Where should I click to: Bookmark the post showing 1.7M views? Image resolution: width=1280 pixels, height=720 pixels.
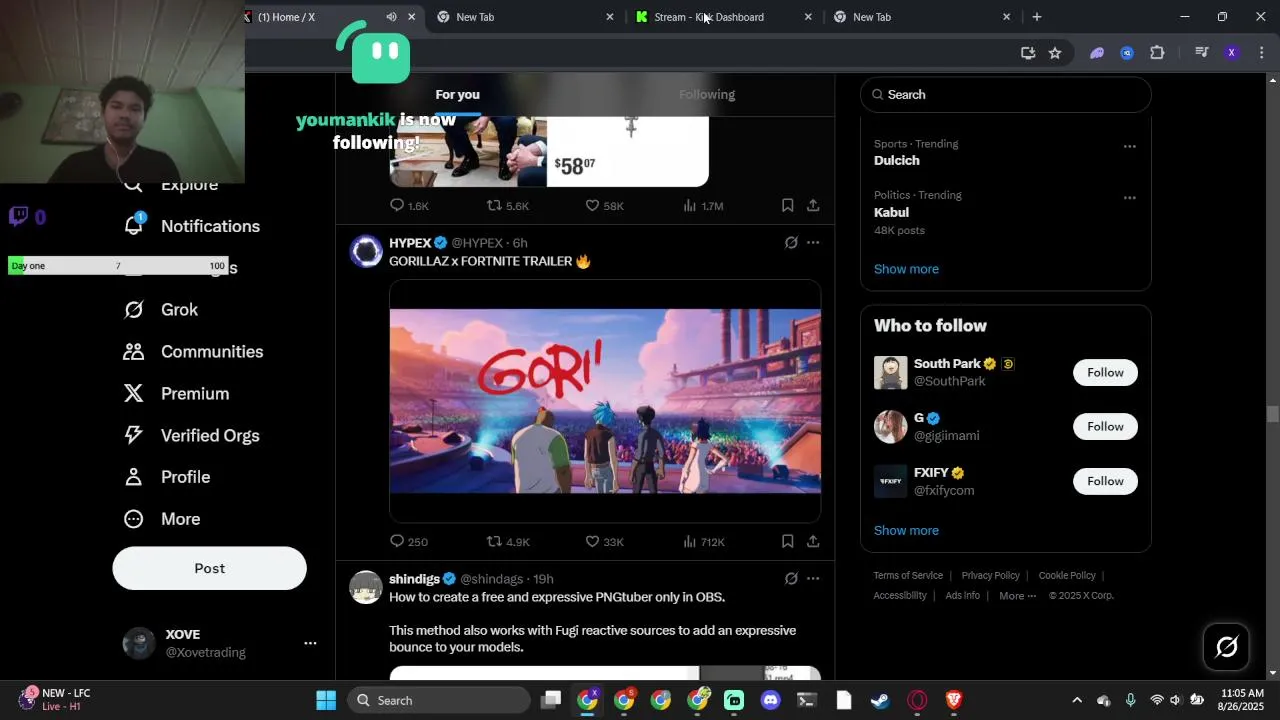click(788, 205)
